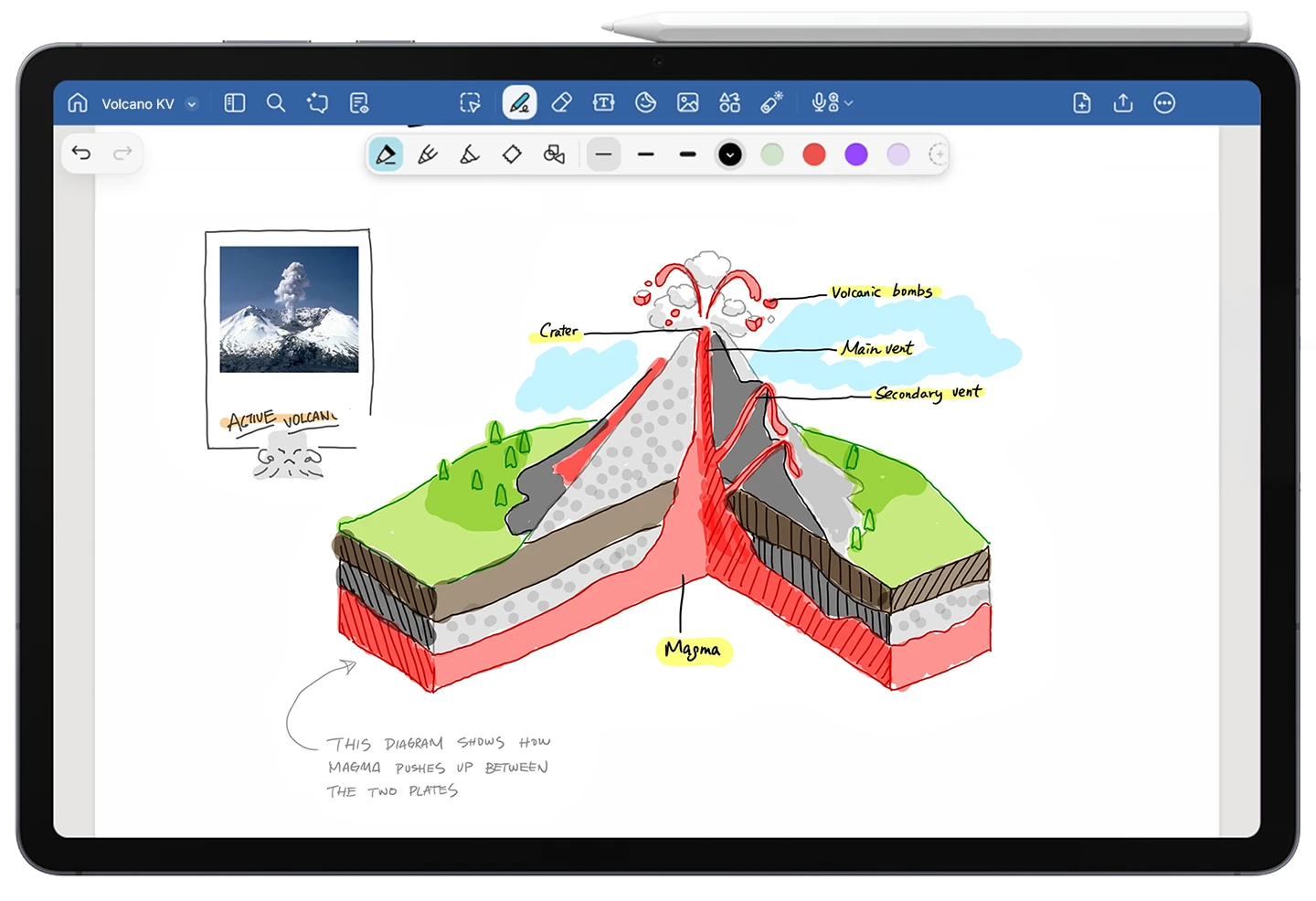Tap the Magma highlighted label
The image size is (1316, 901).
[x=693, y=650]
